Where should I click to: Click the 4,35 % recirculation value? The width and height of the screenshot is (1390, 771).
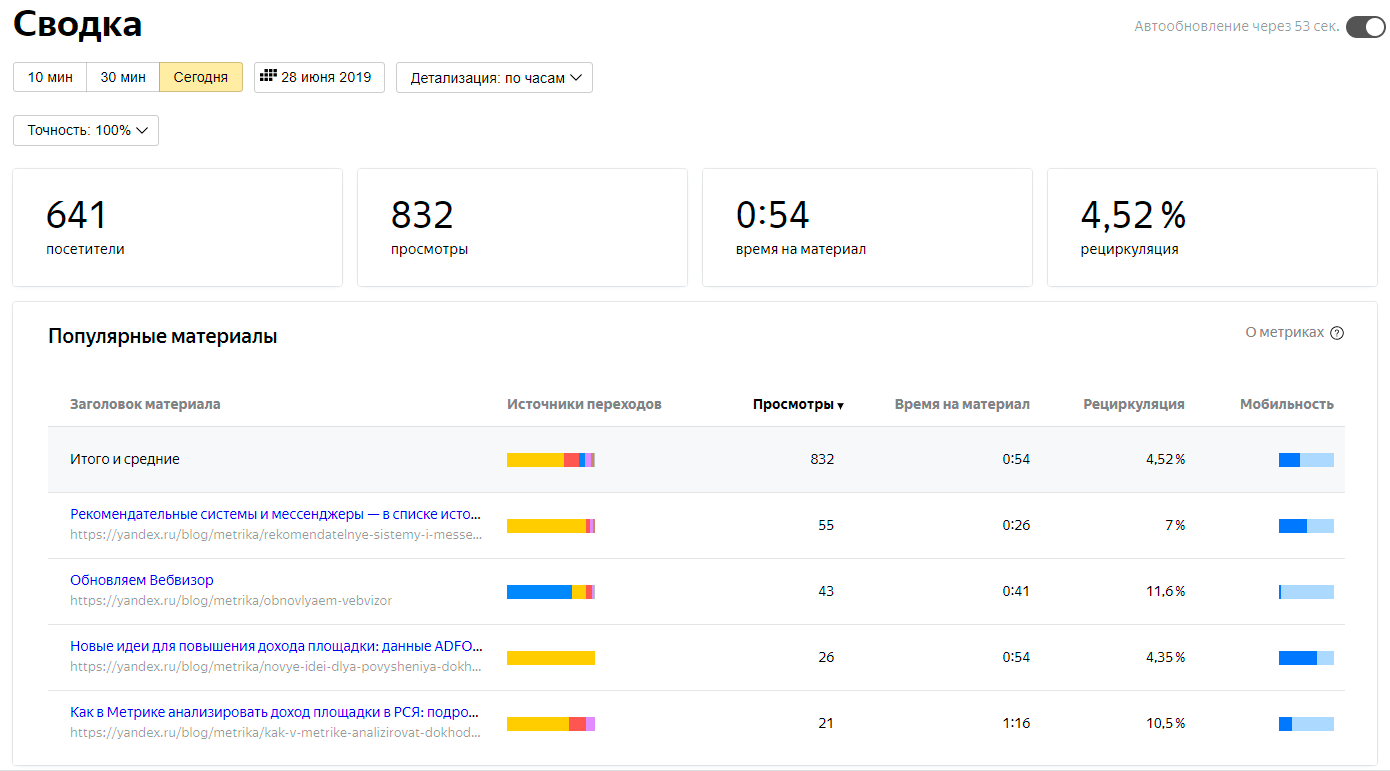click(1165, 658)
